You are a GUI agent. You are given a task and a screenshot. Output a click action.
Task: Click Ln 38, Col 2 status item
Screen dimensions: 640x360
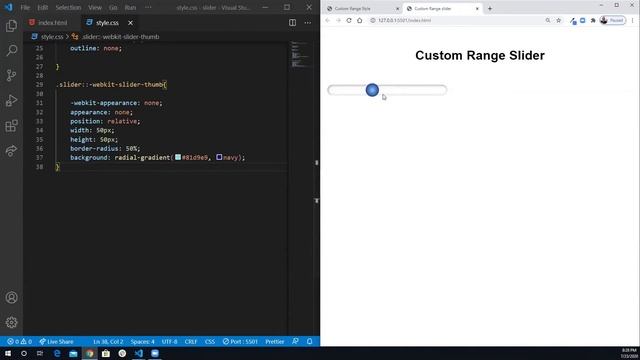tap(108, 342)
